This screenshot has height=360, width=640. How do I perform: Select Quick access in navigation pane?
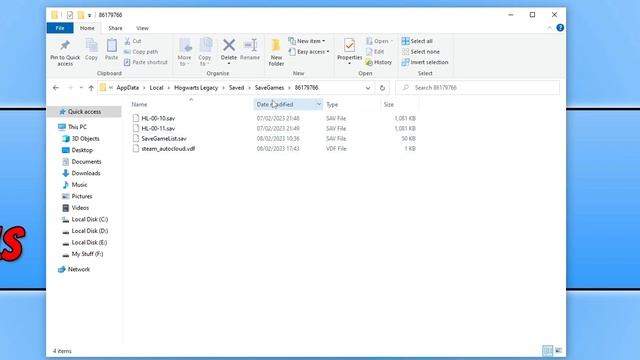84,112
